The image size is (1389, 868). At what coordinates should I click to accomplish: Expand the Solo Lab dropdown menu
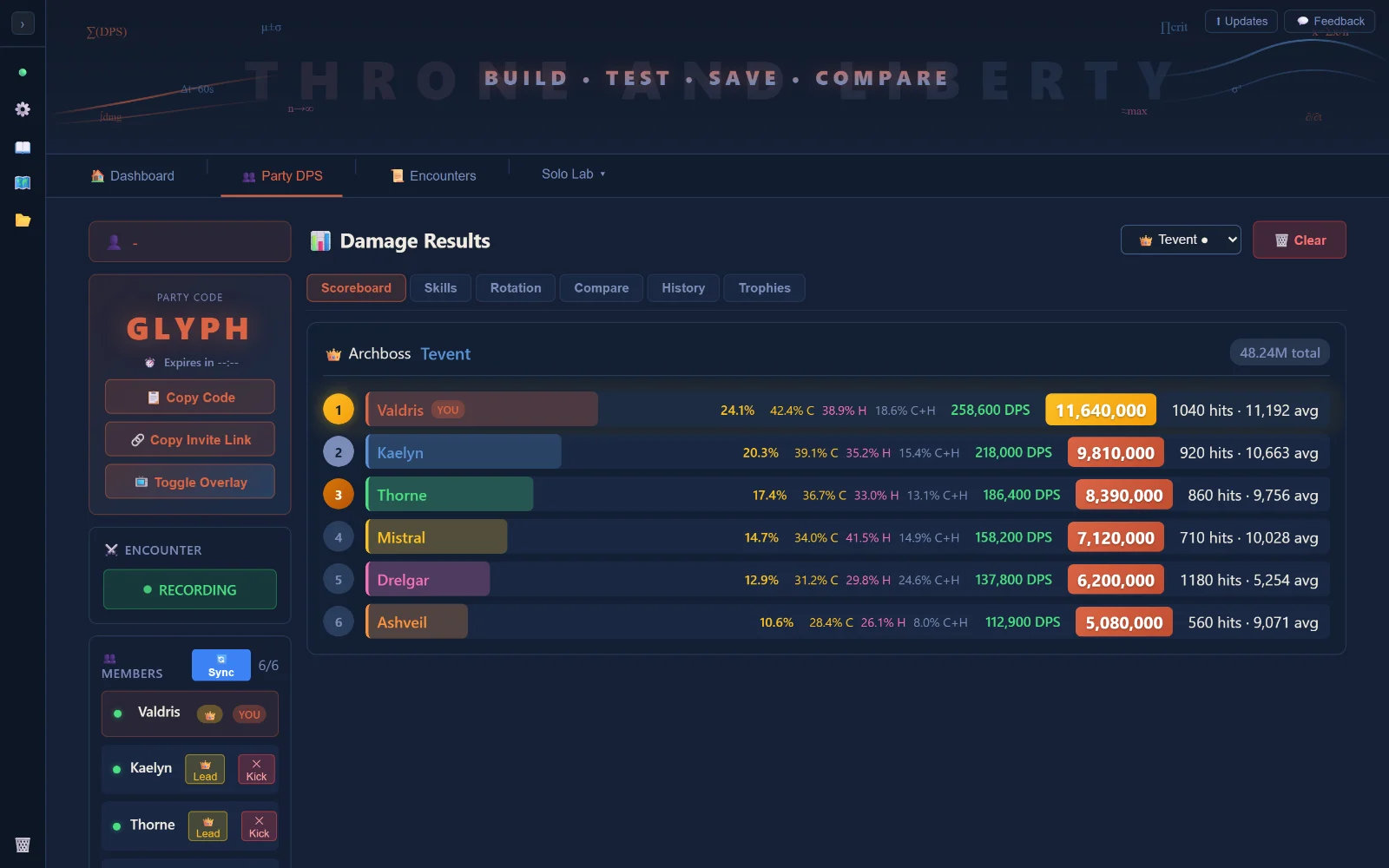click(573, 174)
